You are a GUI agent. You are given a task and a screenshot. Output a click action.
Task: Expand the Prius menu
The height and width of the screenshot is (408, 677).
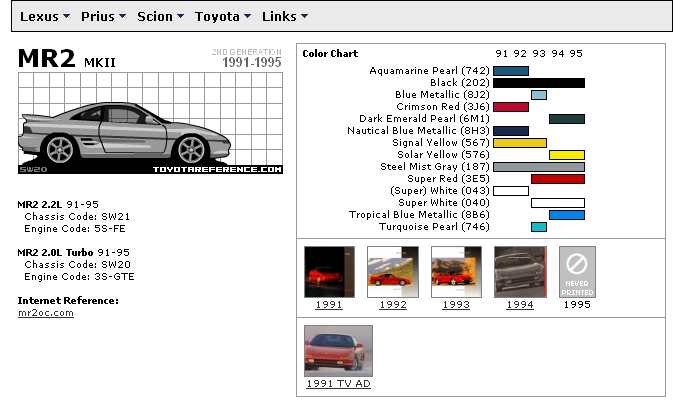click(102, 17)
